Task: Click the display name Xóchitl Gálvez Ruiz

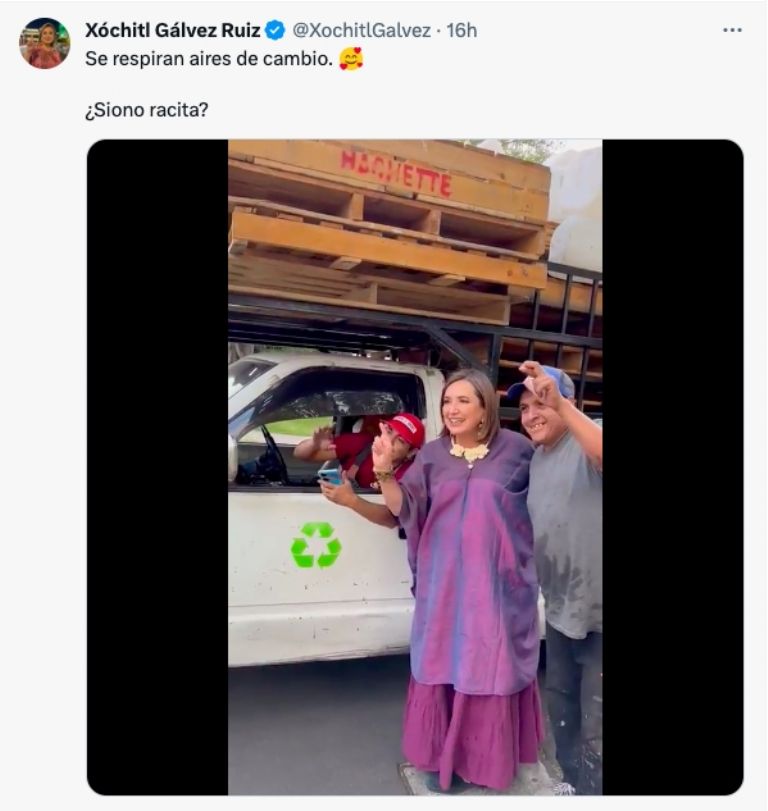Action: (172, 31)
